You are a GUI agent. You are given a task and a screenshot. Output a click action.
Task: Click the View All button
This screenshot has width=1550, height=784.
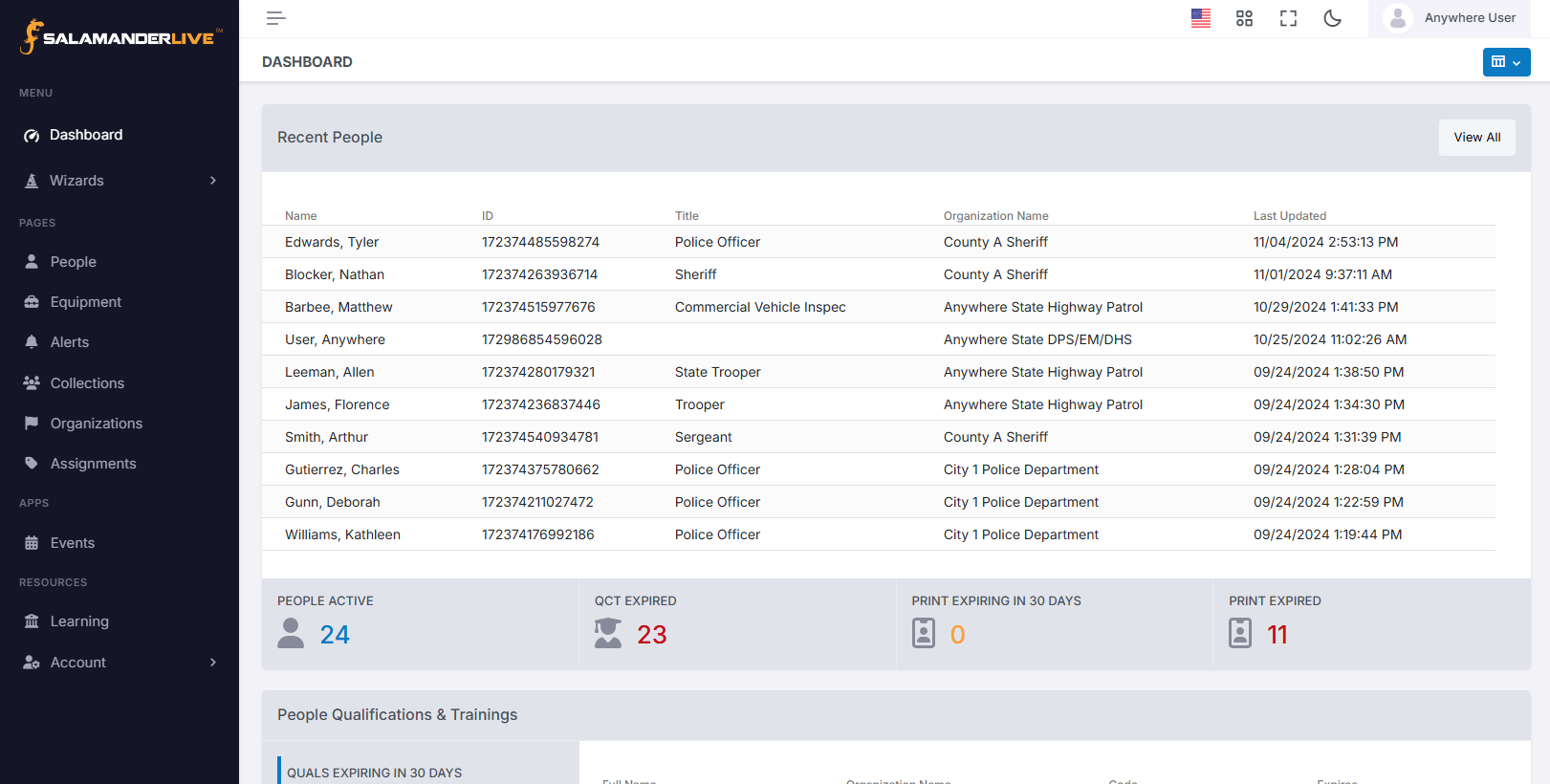click(x=1477, y=138)
